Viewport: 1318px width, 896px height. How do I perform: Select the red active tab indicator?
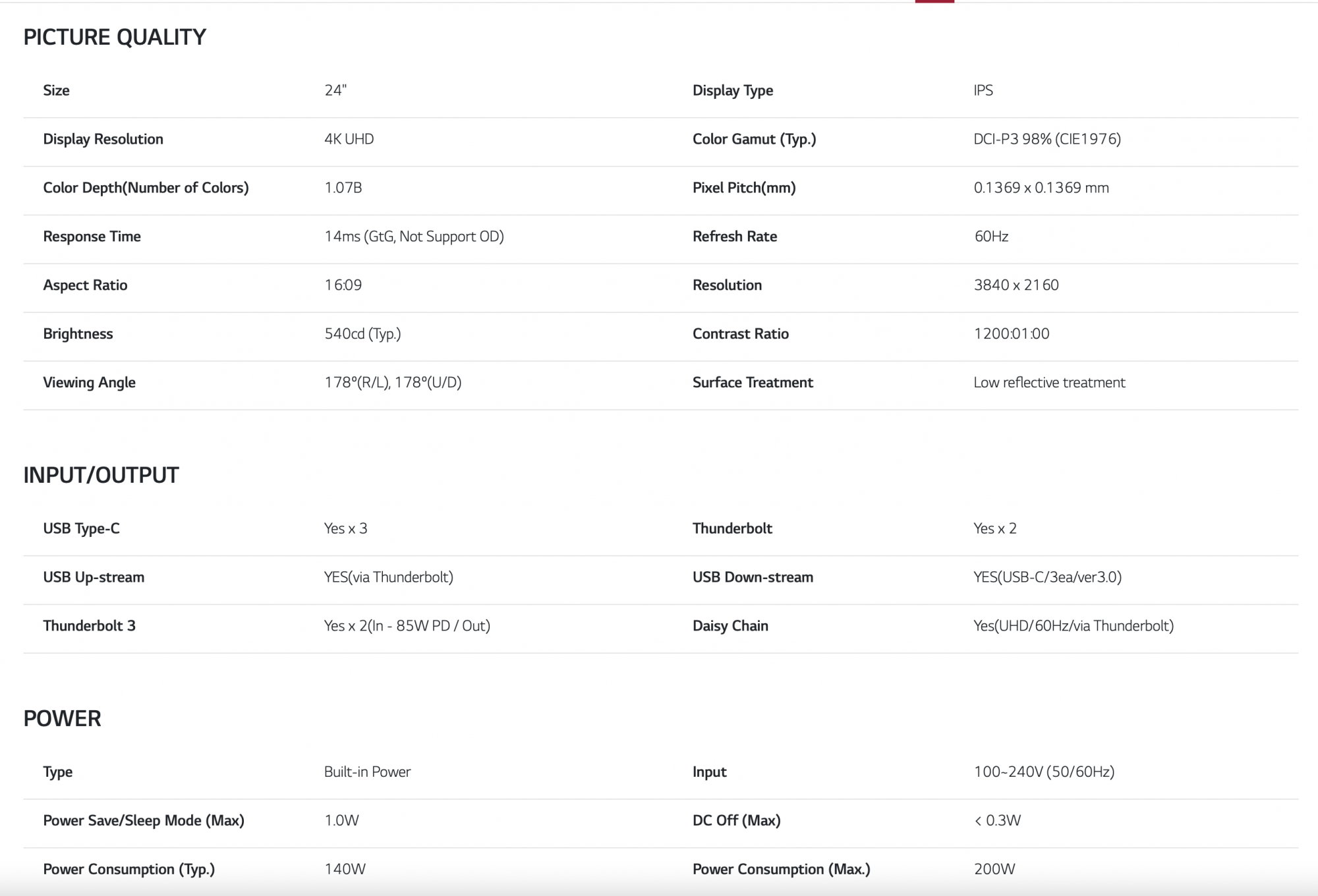coord(934,2)
